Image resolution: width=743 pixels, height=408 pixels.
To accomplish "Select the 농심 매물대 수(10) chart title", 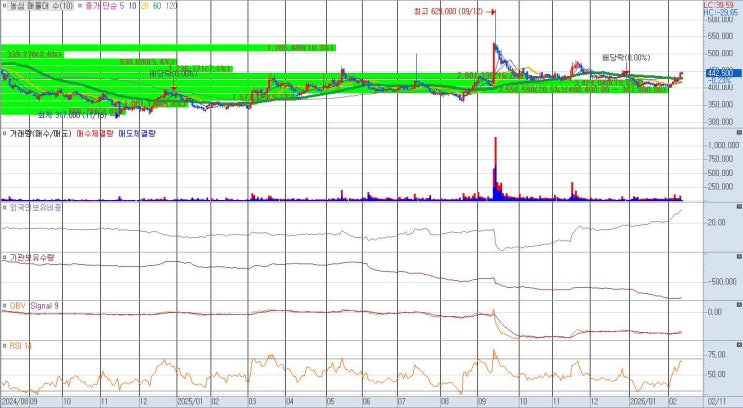I will coord(41,6).
